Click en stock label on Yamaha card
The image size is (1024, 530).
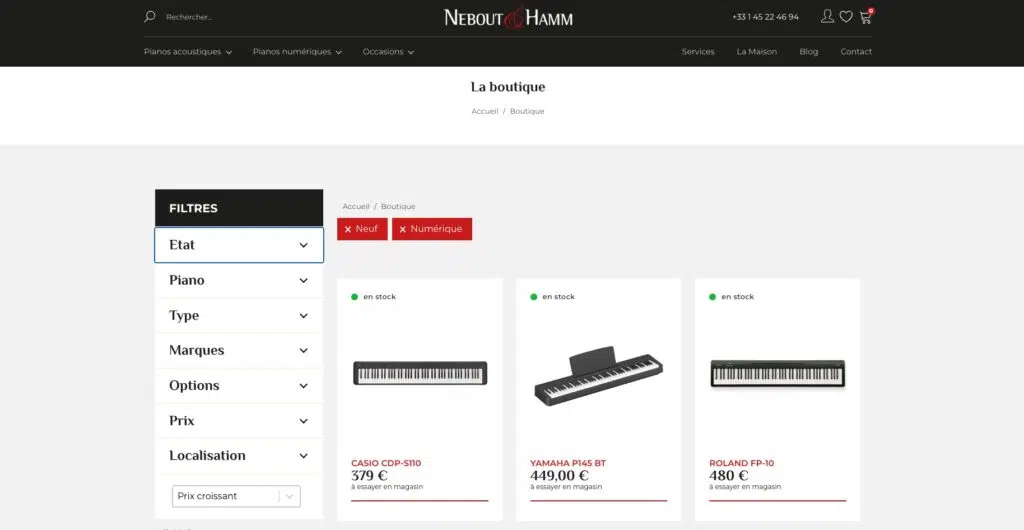558,297
